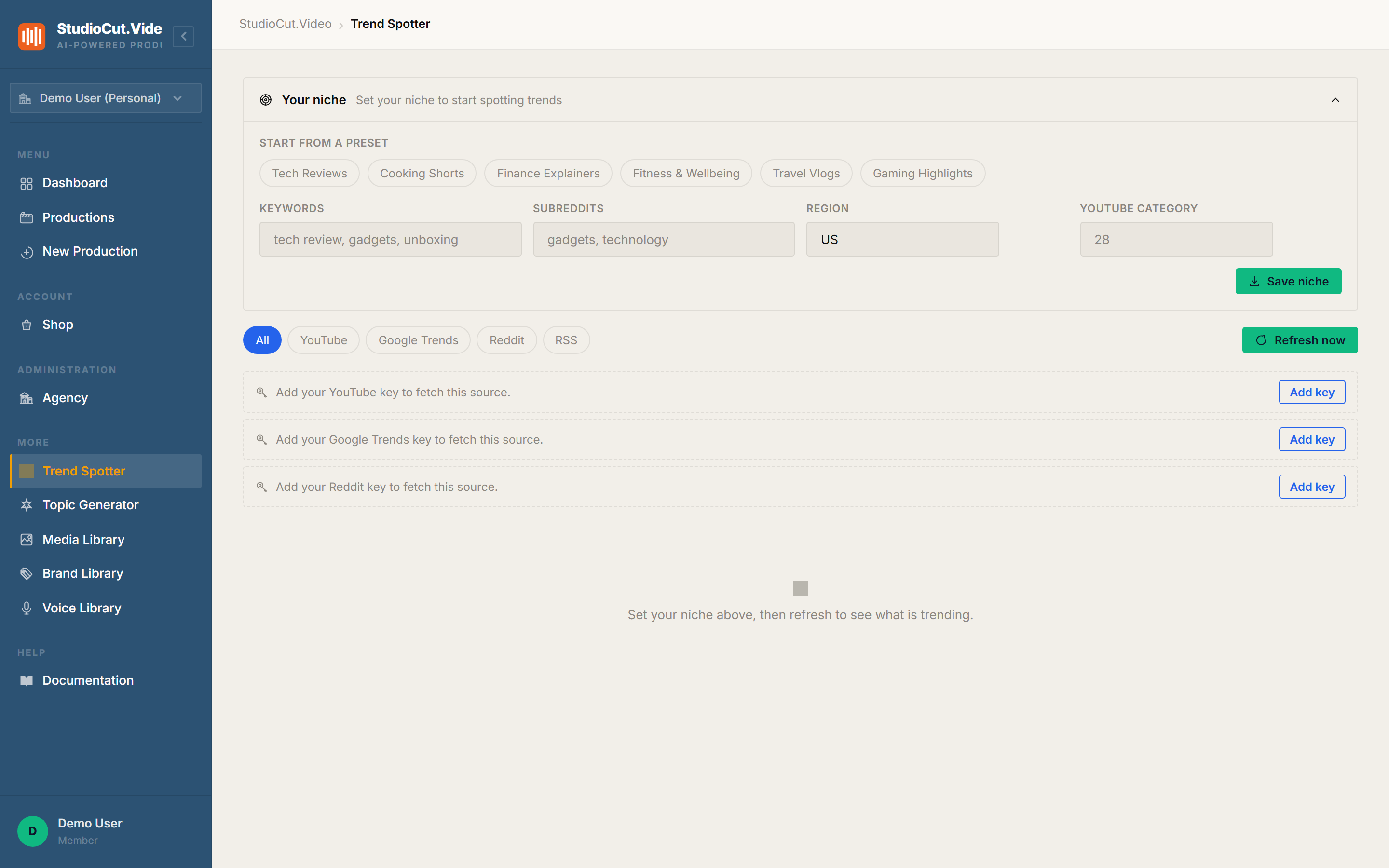The width and height of the screenshot is (1389, 868).
Task: Select the Gaming Highlights preset chip
Action: pos(922,174)
